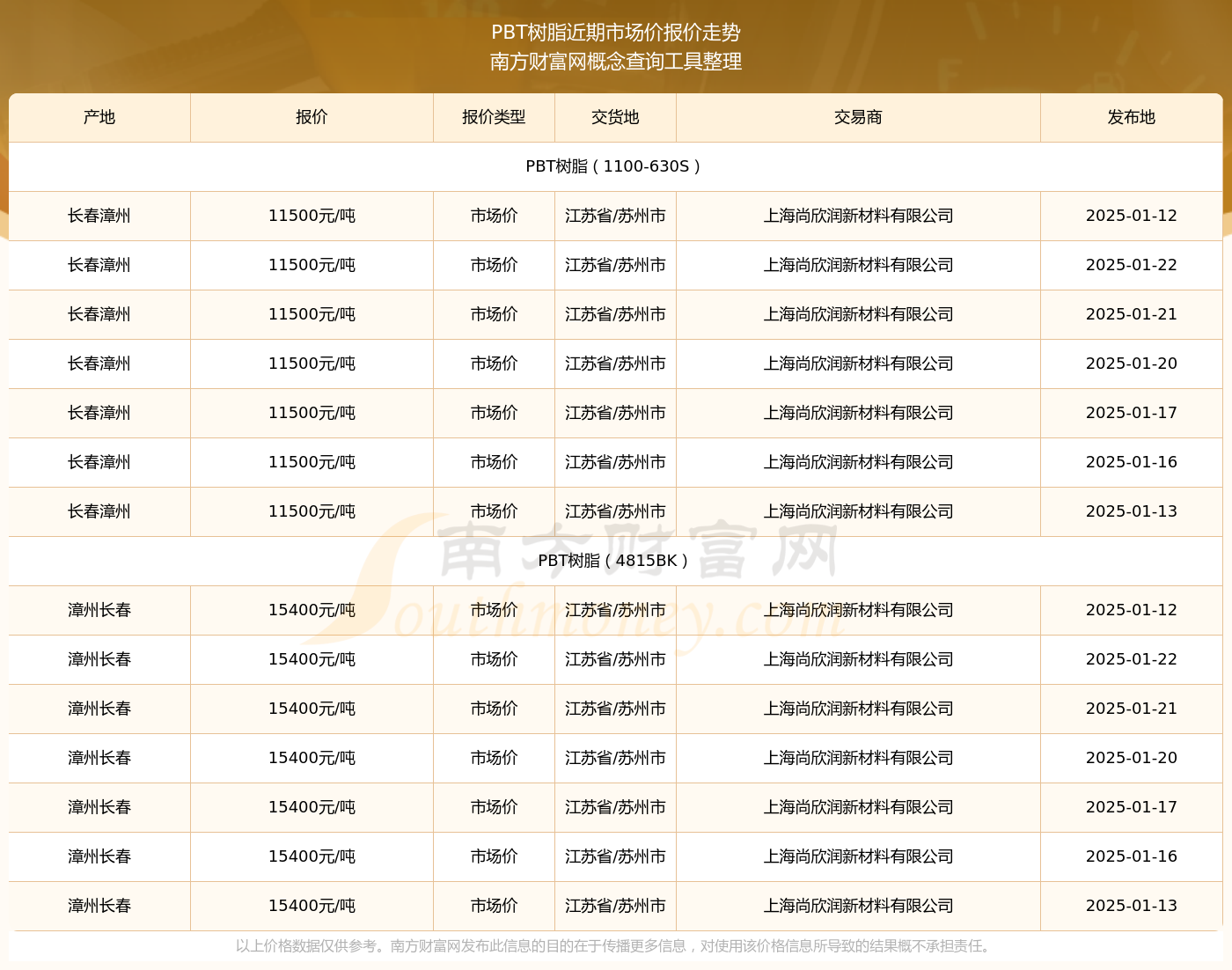Viewport: 1232px width, 970px height.
Task: Click date 2025-01-17 in 15400元/吨 row
Action: pos(1132,807)
